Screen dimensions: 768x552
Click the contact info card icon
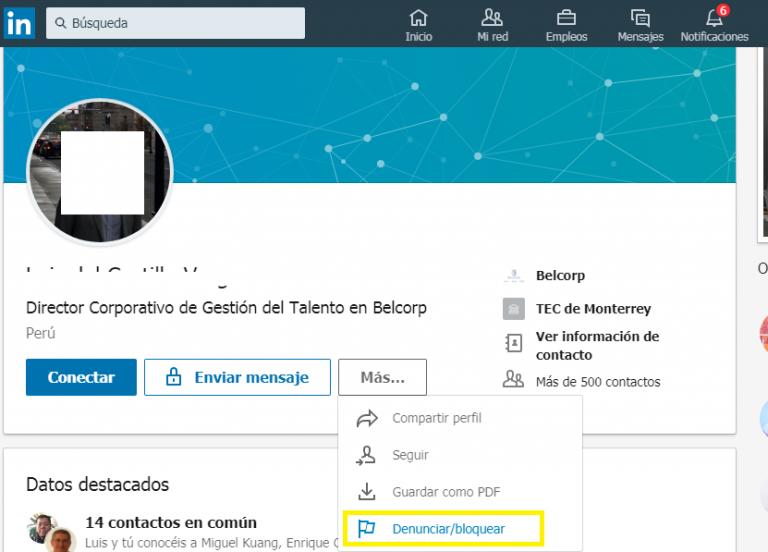[x=513, y=345]
